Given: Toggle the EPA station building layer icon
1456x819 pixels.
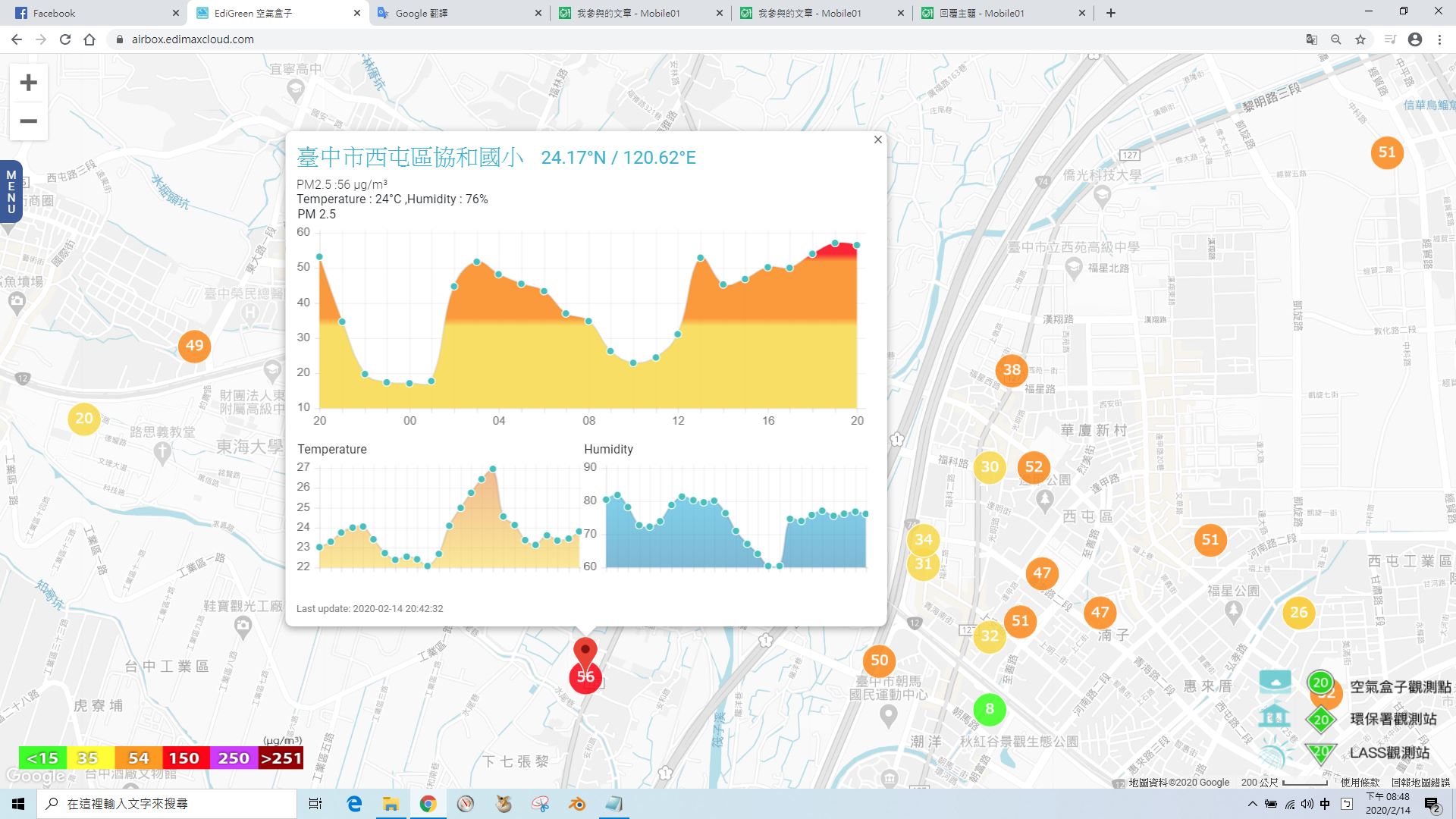Looking at the screenshot, I should pyautogui.click(x=1275, y=717).
